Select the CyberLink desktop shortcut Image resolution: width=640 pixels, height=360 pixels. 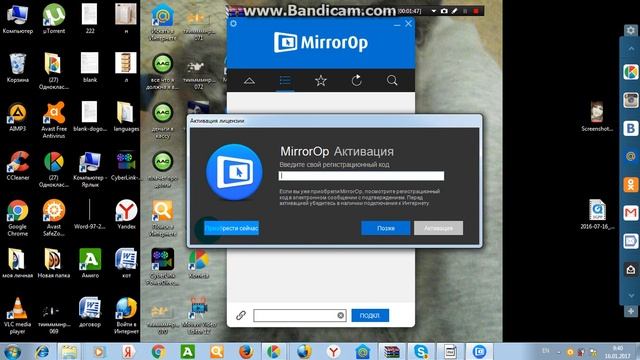point(127,166)
